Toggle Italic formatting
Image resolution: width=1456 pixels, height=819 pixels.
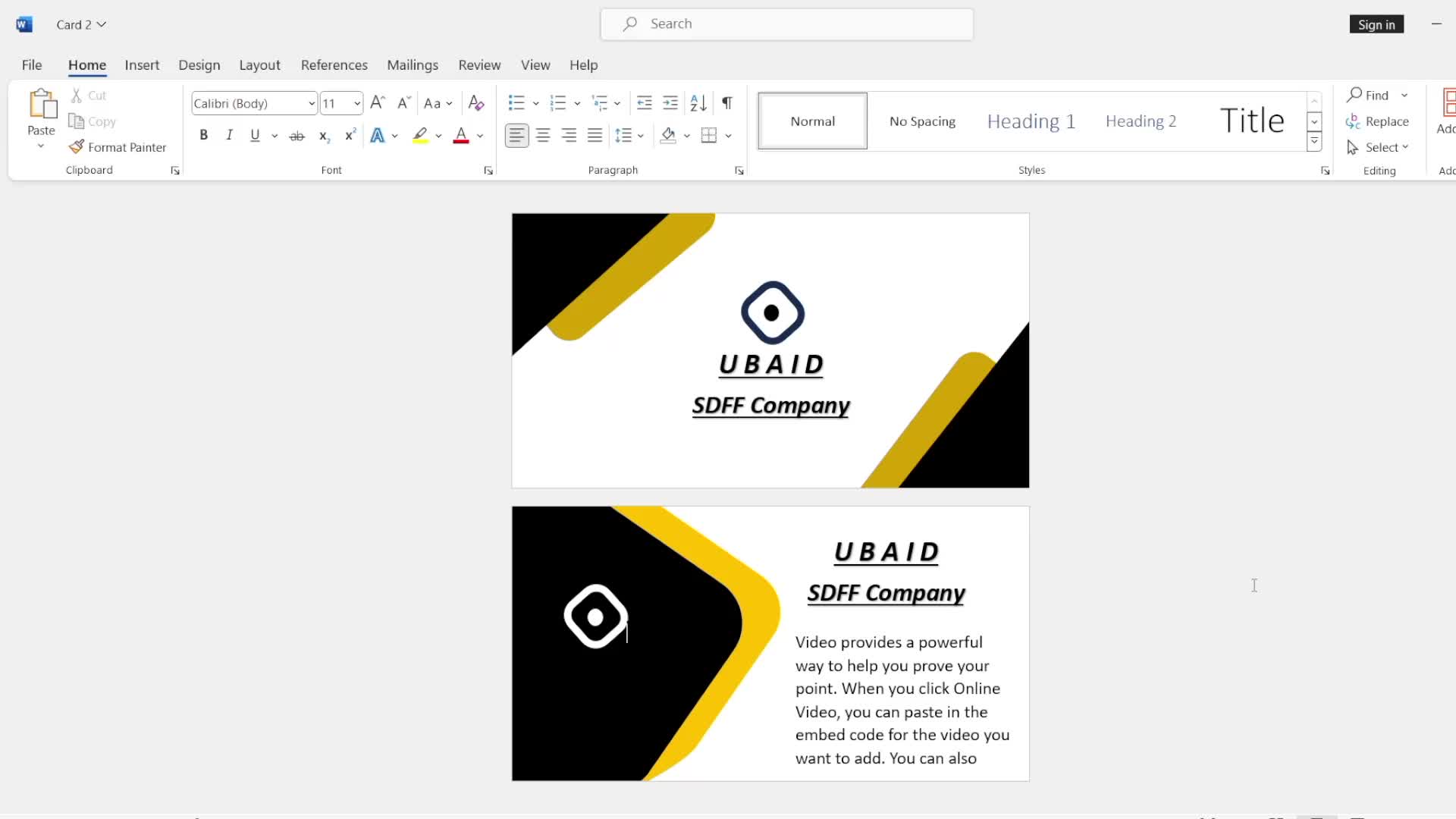[229, 136]
